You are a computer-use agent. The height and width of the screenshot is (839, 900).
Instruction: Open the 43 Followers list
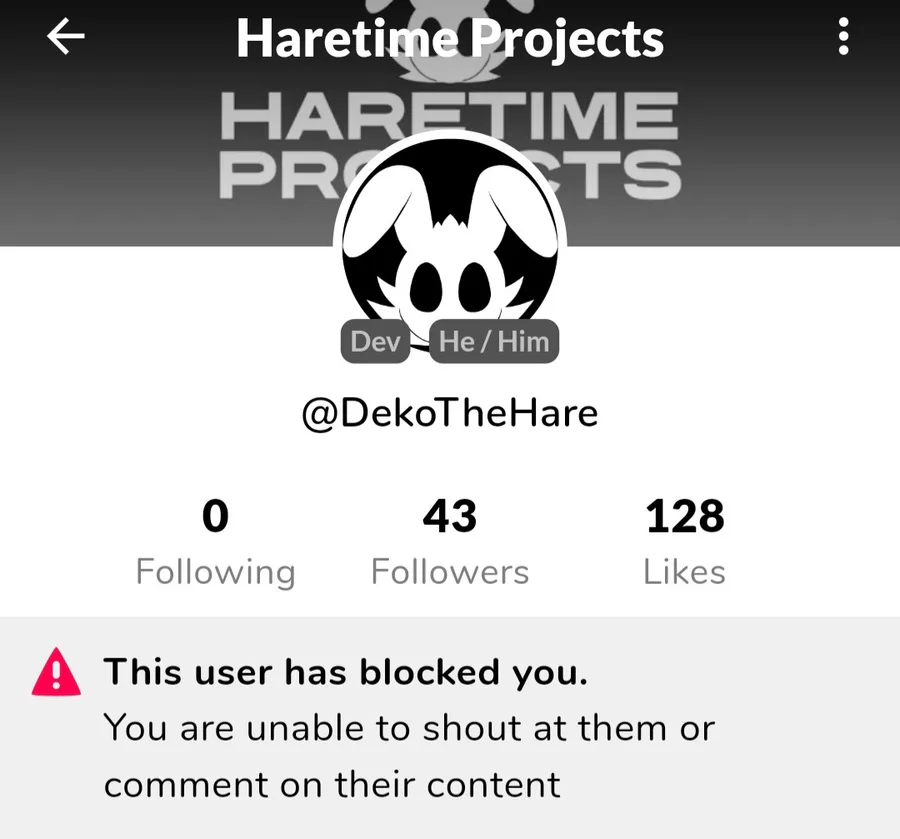[450, 541]
